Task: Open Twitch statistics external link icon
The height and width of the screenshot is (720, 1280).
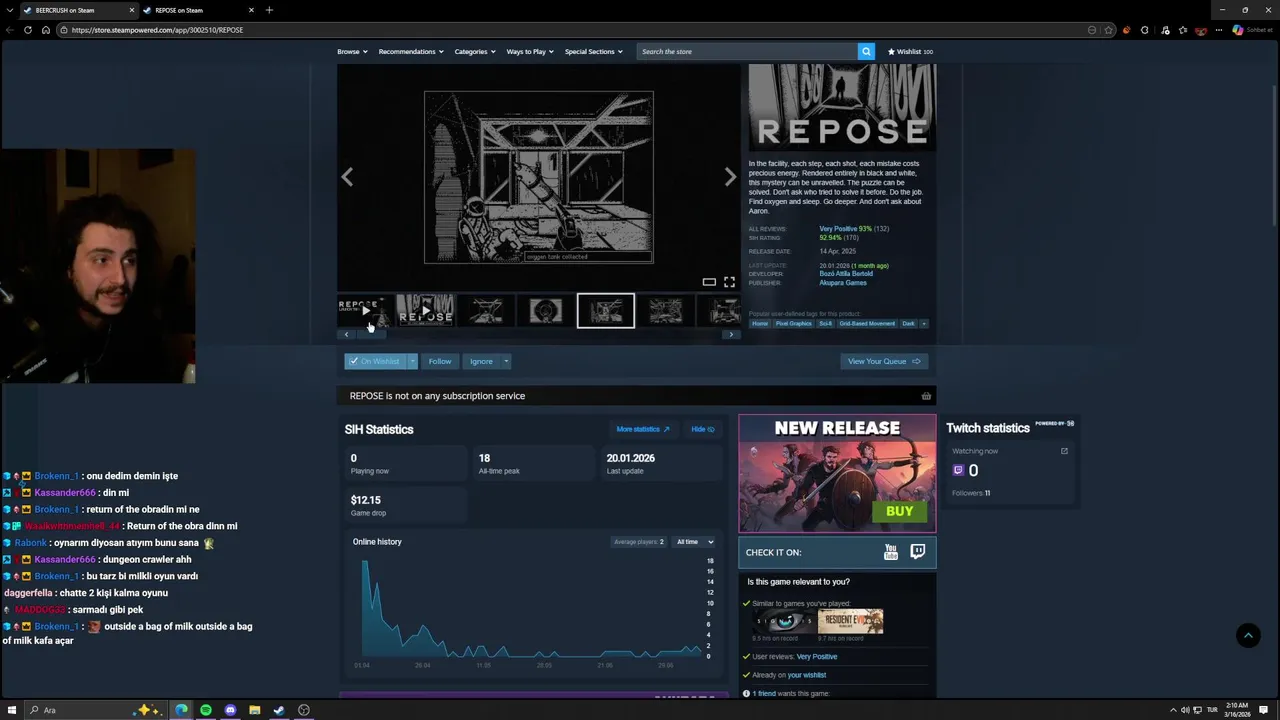Action: (1064, 451)
